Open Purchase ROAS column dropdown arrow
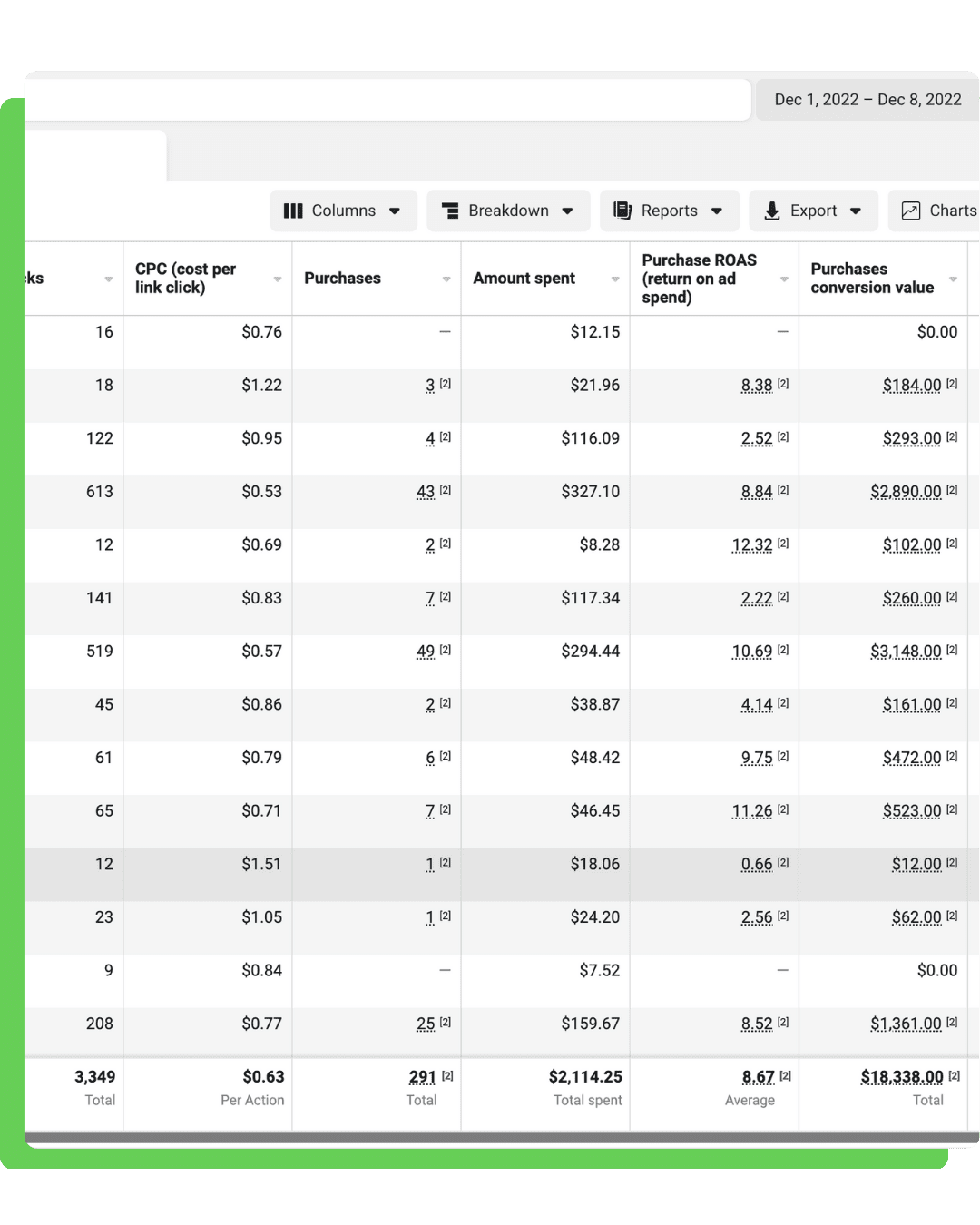This screenshot has height=1225, width=980. pos(784,279)
